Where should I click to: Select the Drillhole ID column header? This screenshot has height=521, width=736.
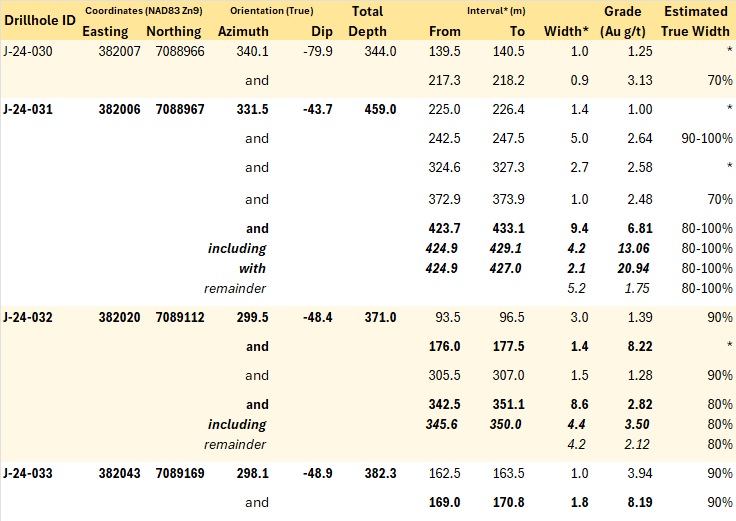(40, 20)
